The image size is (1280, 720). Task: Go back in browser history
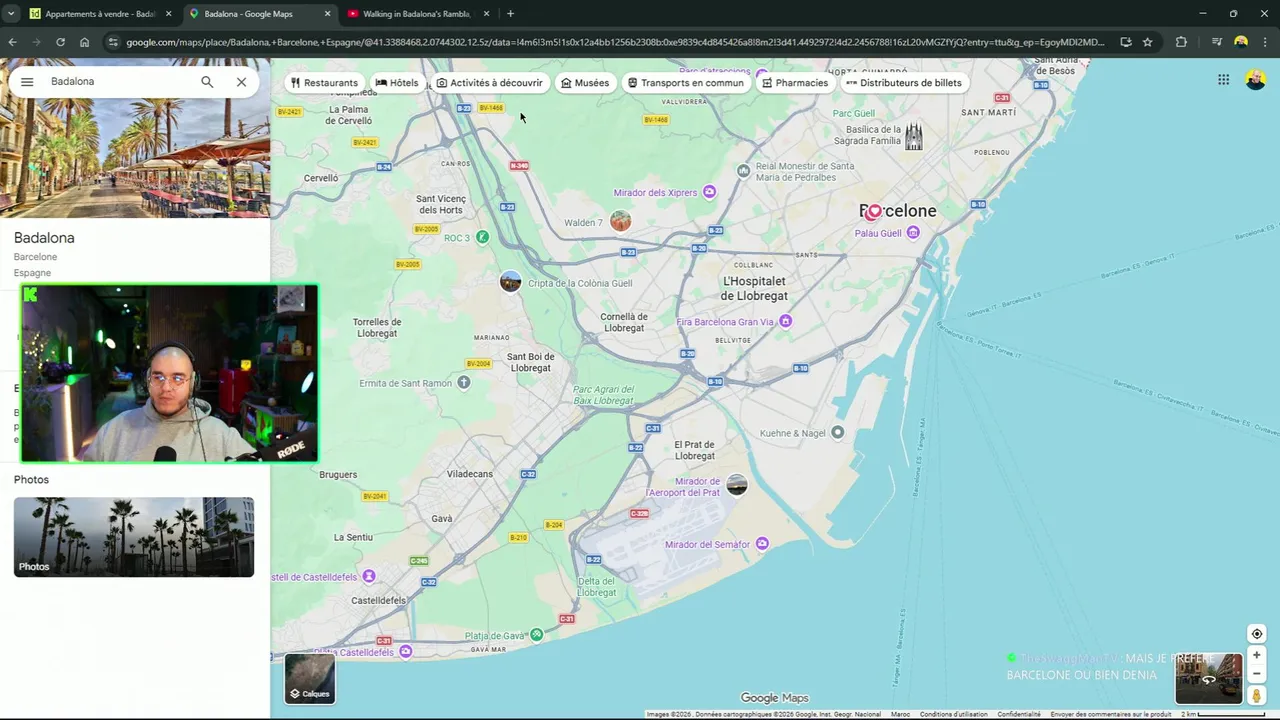coord(12,42)
